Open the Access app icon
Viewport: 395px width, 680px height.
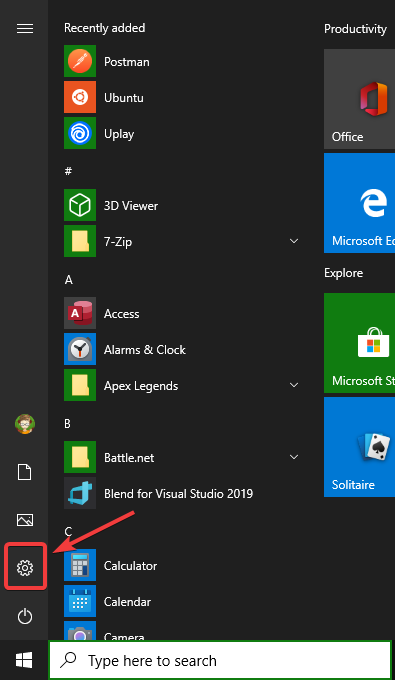coord(80,313)
